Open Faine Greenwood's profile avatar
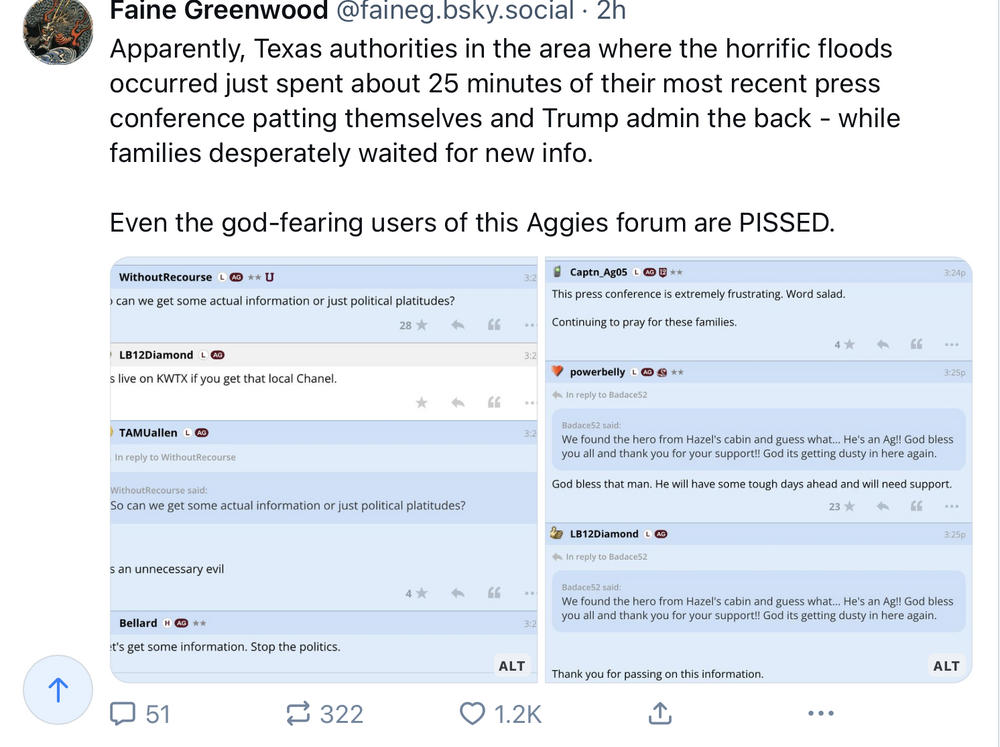1000x747 pixels. coord(58,31)
